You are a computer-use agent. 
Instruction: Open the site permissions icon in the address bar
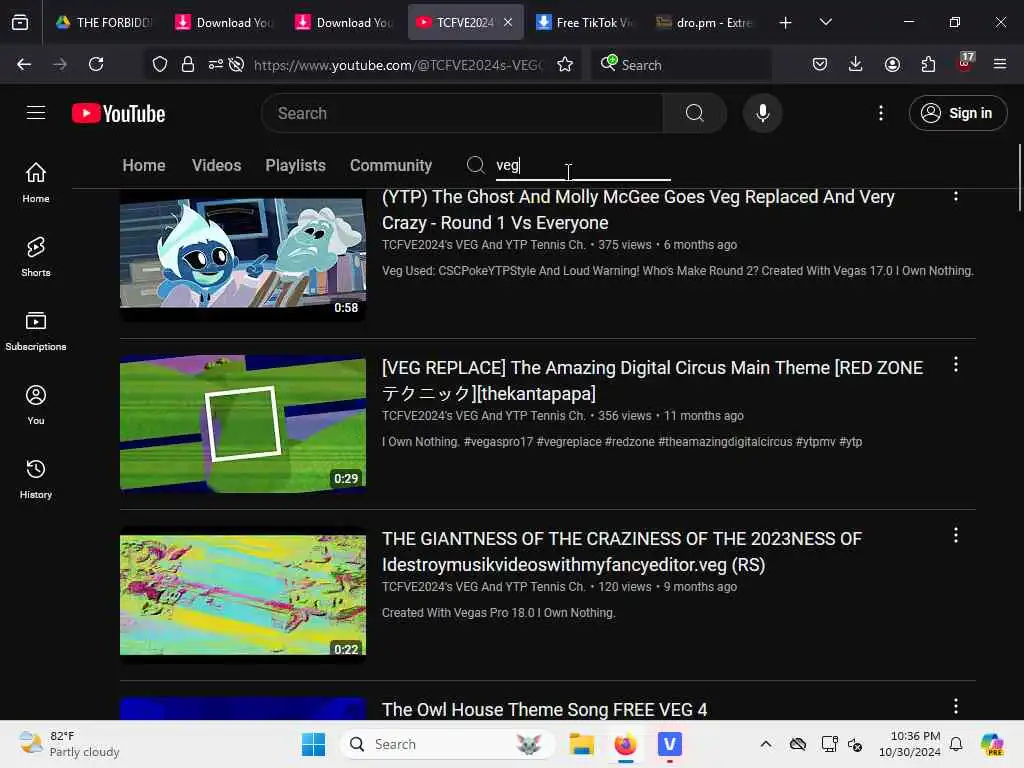(216, 64)
